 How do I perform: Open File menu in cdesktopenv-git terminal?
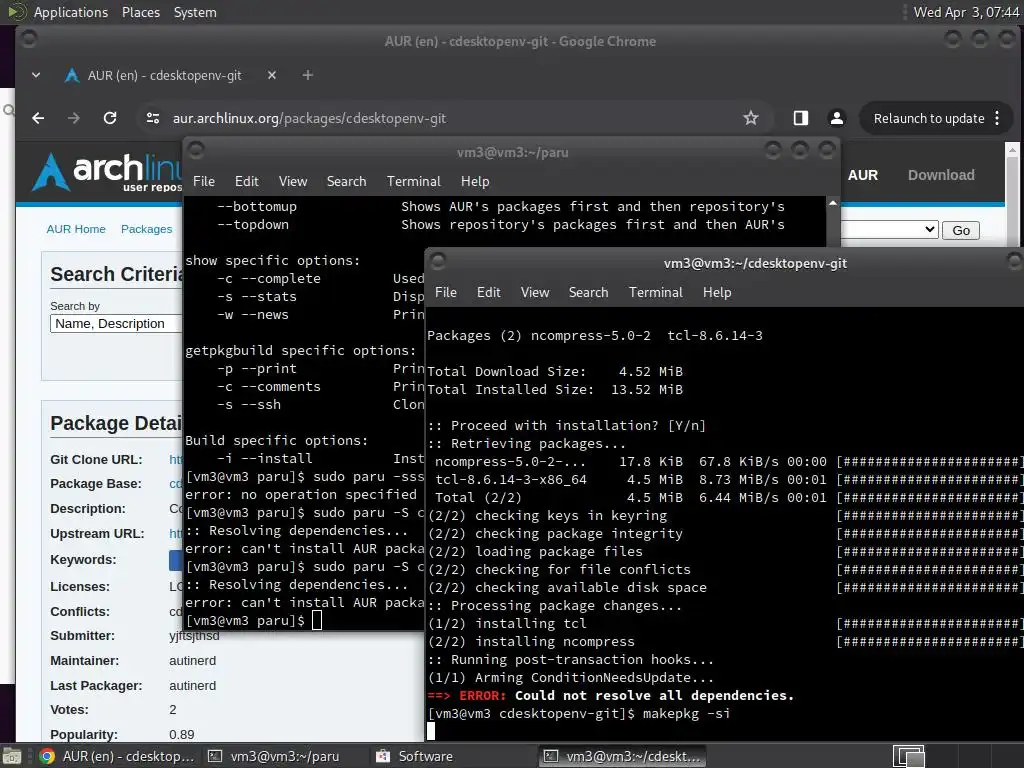click(x=446, y=293)
